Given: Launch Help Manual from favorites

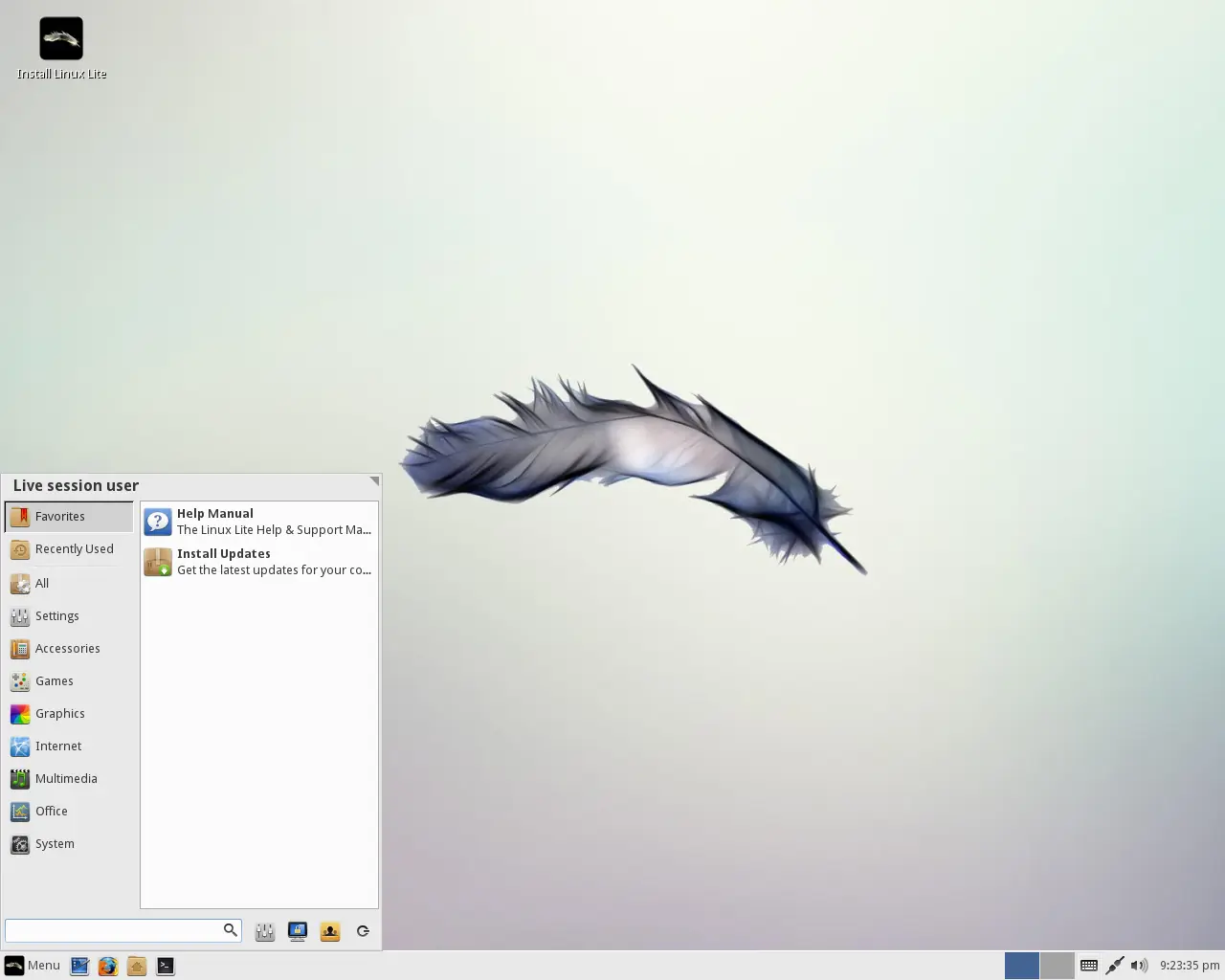Looking at the screenshot, I should [258, 522].
